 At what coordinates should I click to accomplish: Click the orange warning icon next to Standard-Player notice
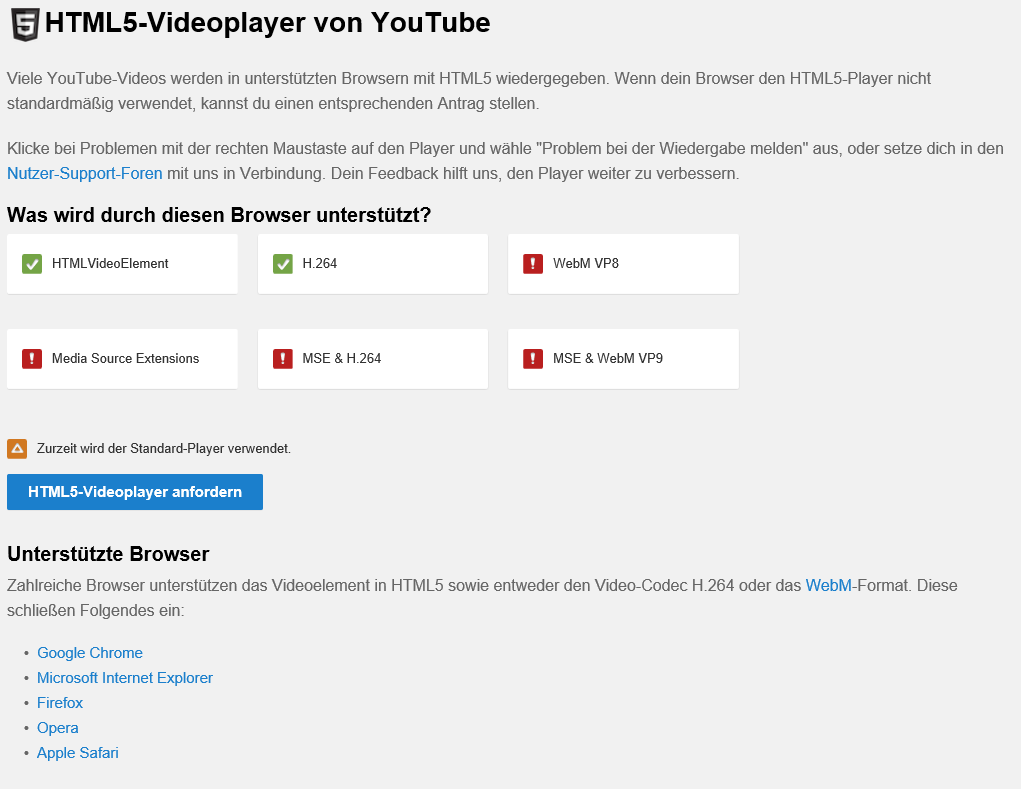(x=17, y=449)
